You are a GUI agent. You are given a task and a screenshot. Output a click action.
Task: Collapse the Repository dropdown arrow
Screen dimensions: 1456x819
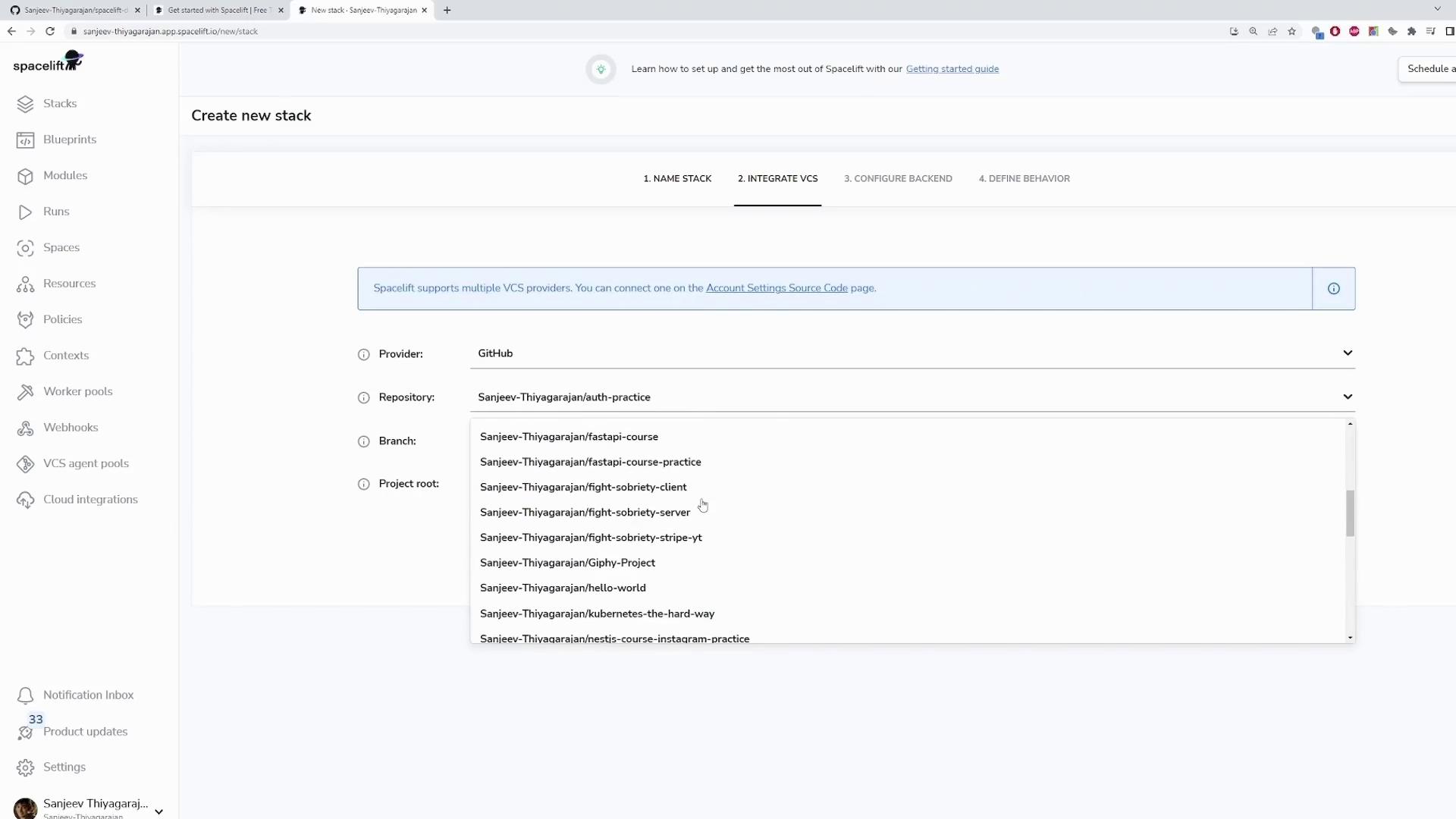[1347, 397]
